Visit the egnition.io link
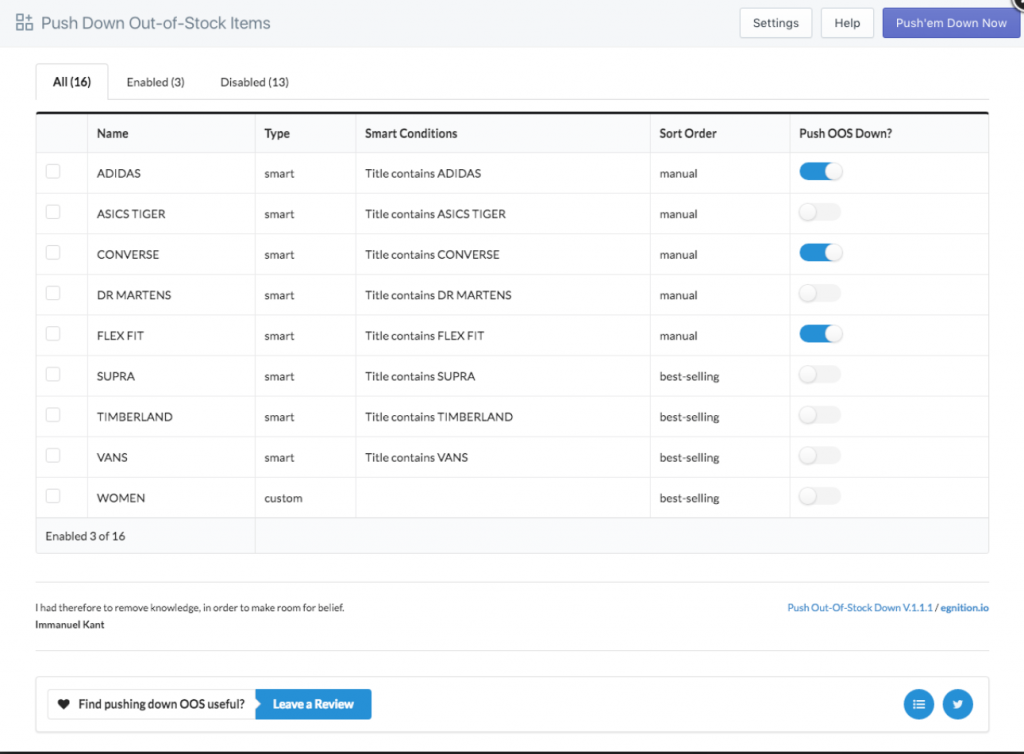The image size is (1024, 754). click(x=964, y=607)
